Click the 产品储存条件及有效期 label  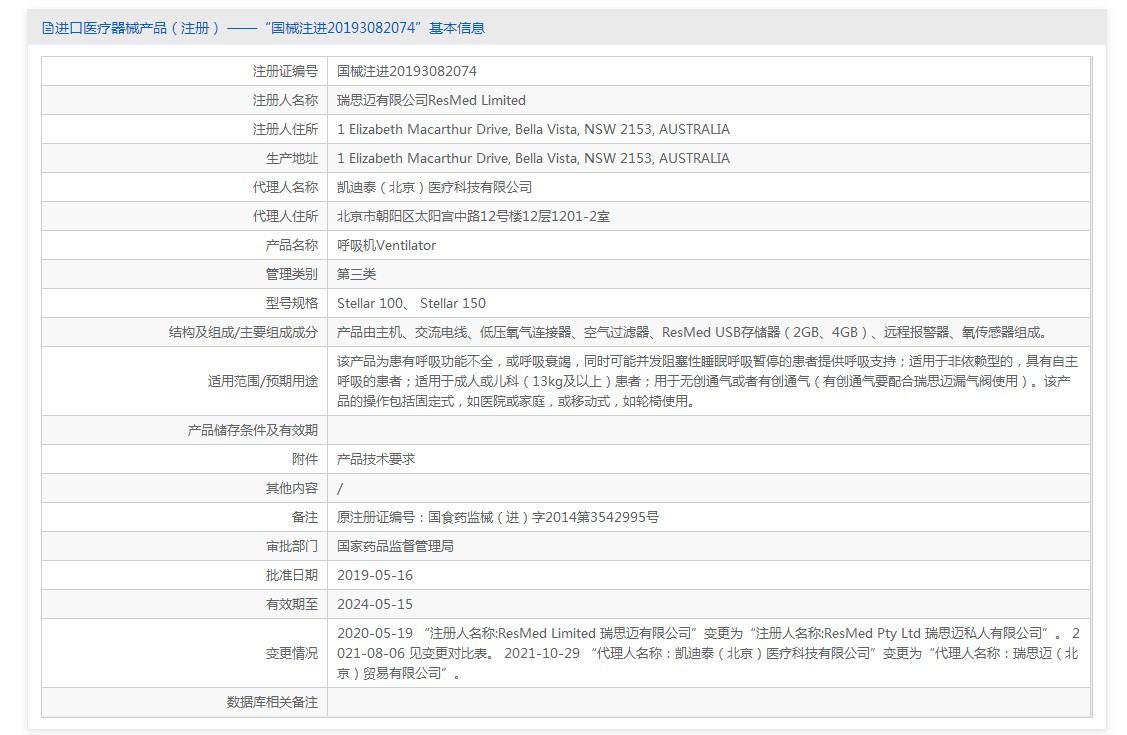pos(252,430)
